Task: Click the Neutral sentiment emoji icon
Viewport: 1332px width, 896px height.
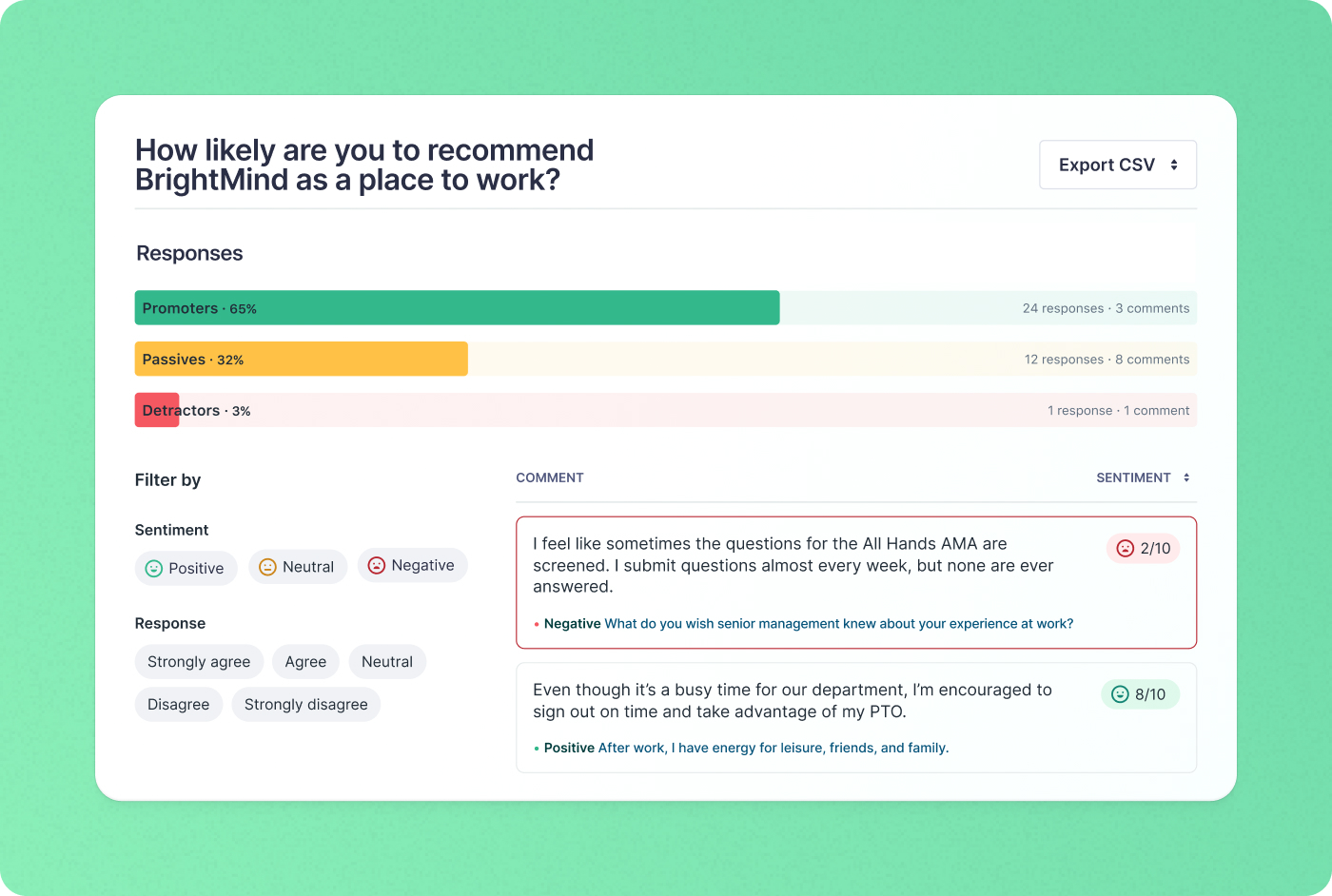Action: pos(266,565)
